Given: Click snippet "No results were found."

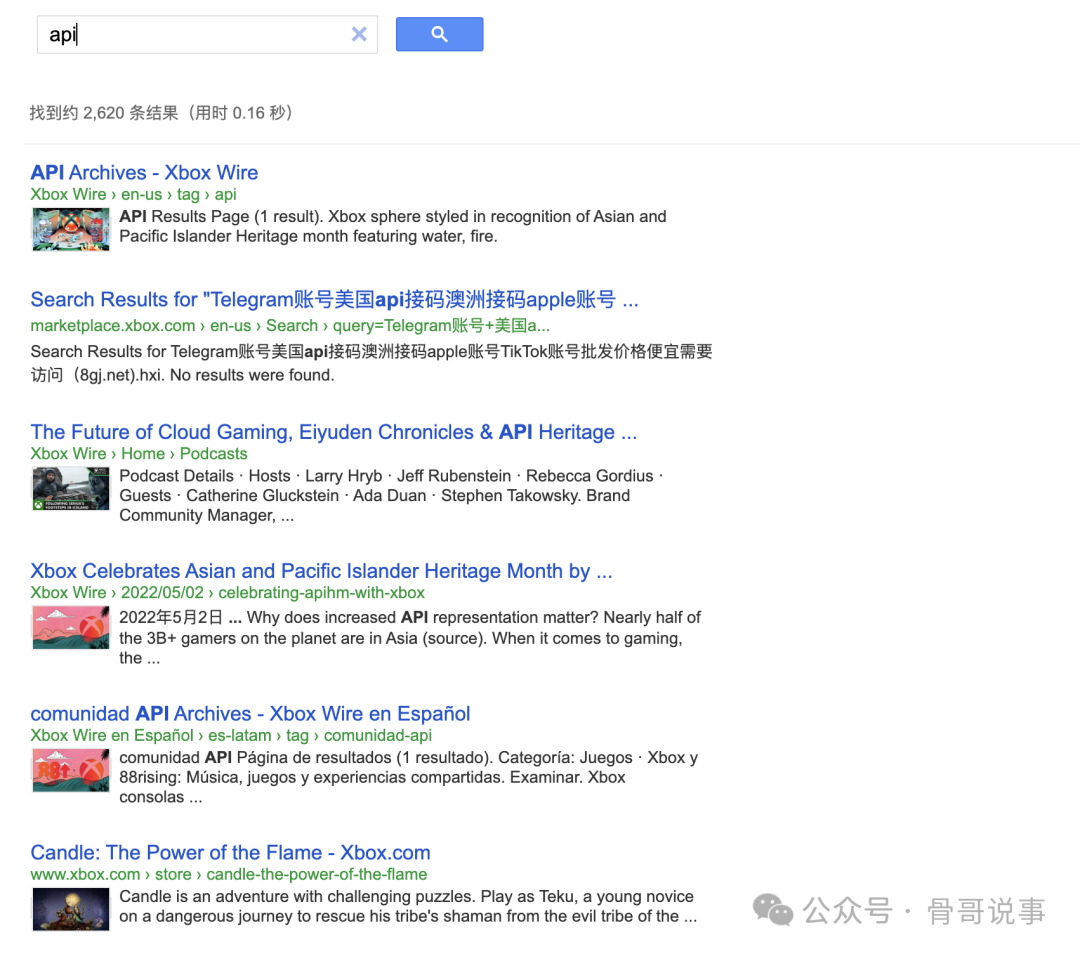Looking at the screenshot, I should (252, 375).
